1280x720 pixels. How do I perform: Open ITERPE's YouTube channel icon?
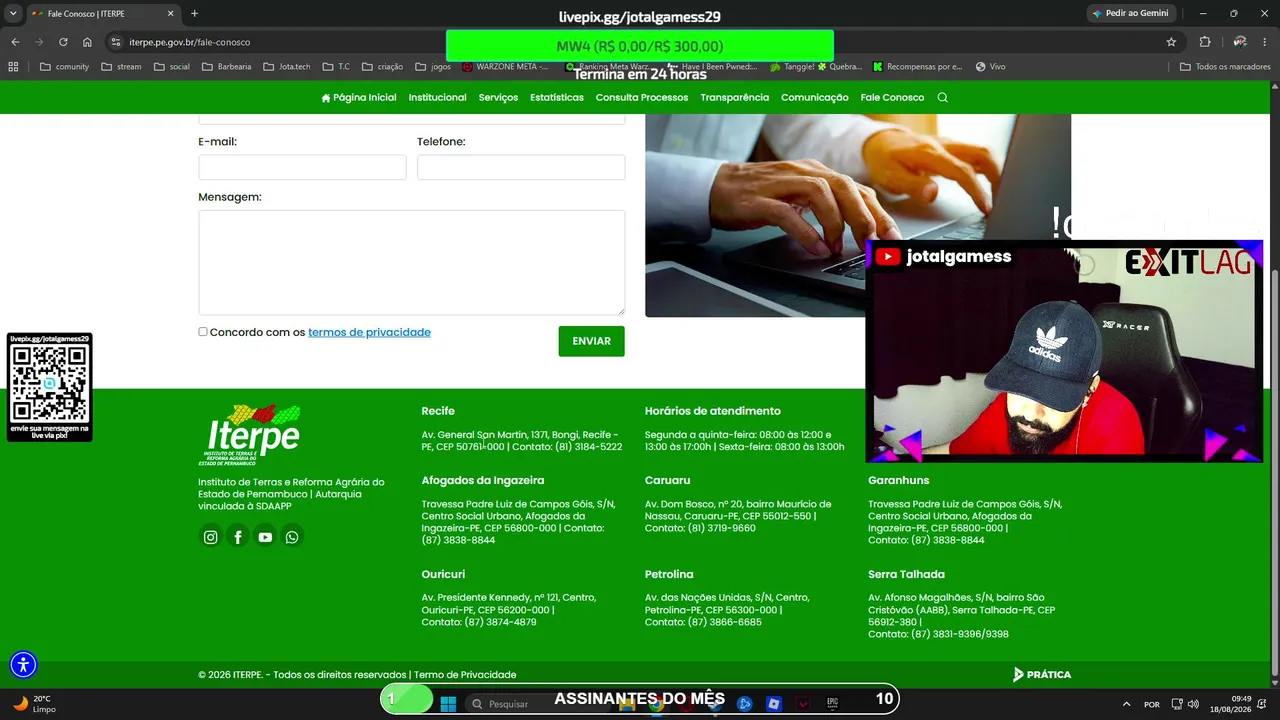(265, 537)
